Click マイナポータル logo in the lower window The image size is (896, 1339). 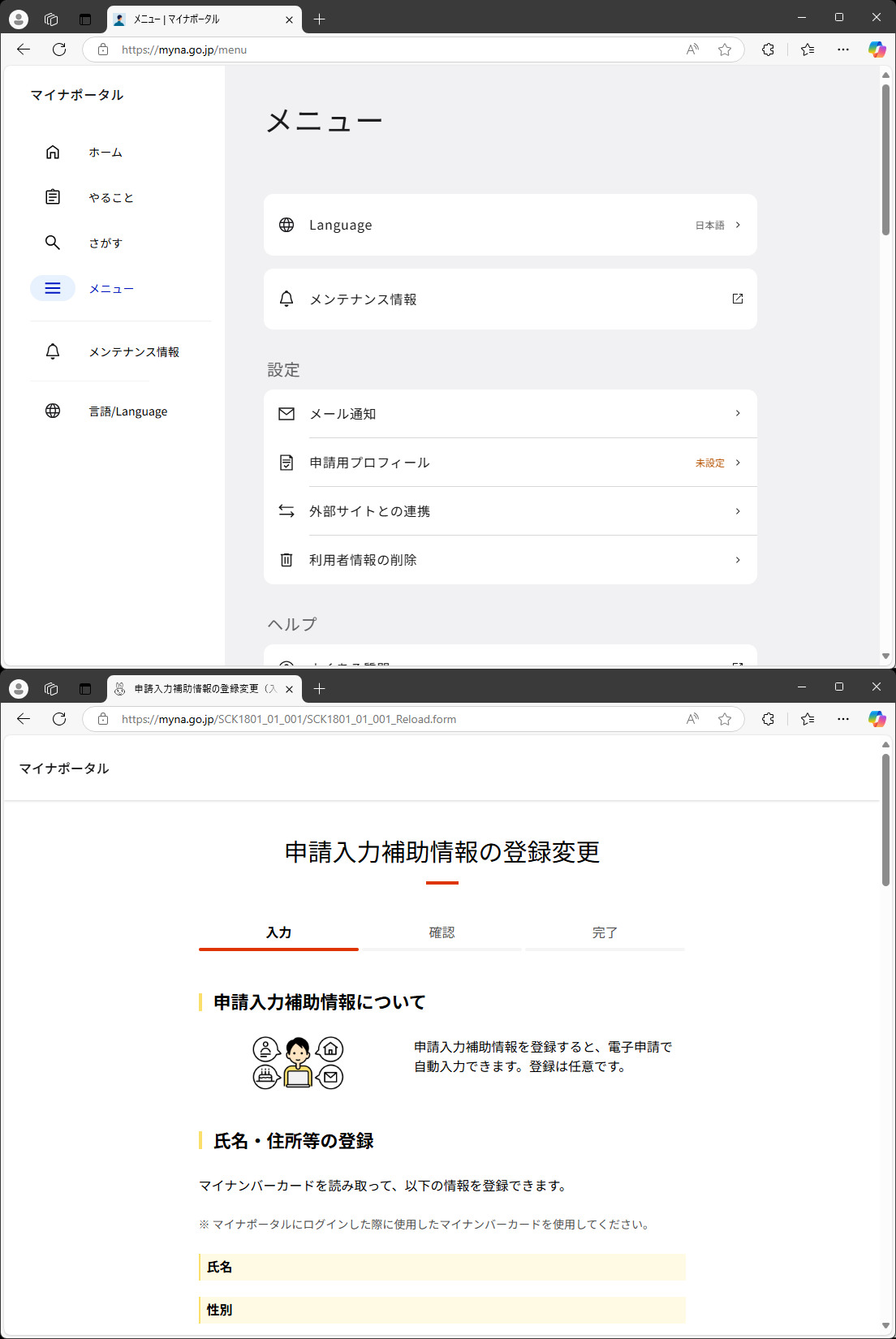[64, 769]
